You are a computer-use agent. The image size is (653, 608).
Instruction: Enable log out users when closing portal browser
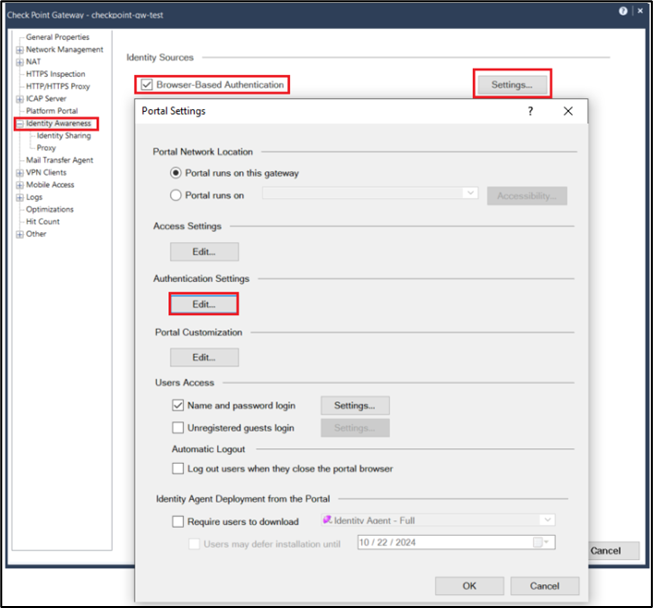coord(179,468)
